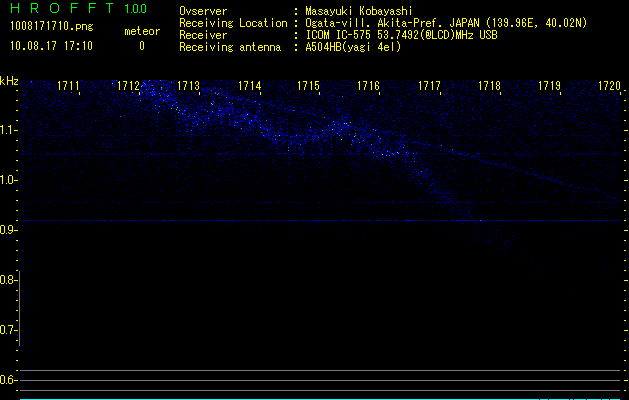Click the 1719 time marker
The width and height of the screenshot is (629, 400).
549,86
